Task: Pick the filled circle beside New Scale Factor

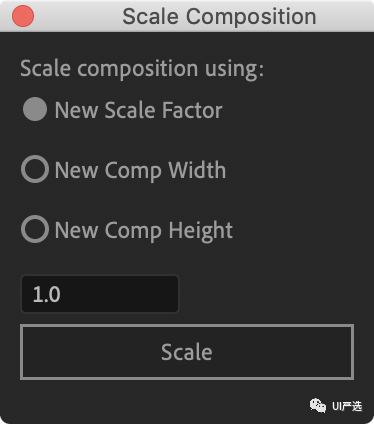Action: [x=35, y=109]
